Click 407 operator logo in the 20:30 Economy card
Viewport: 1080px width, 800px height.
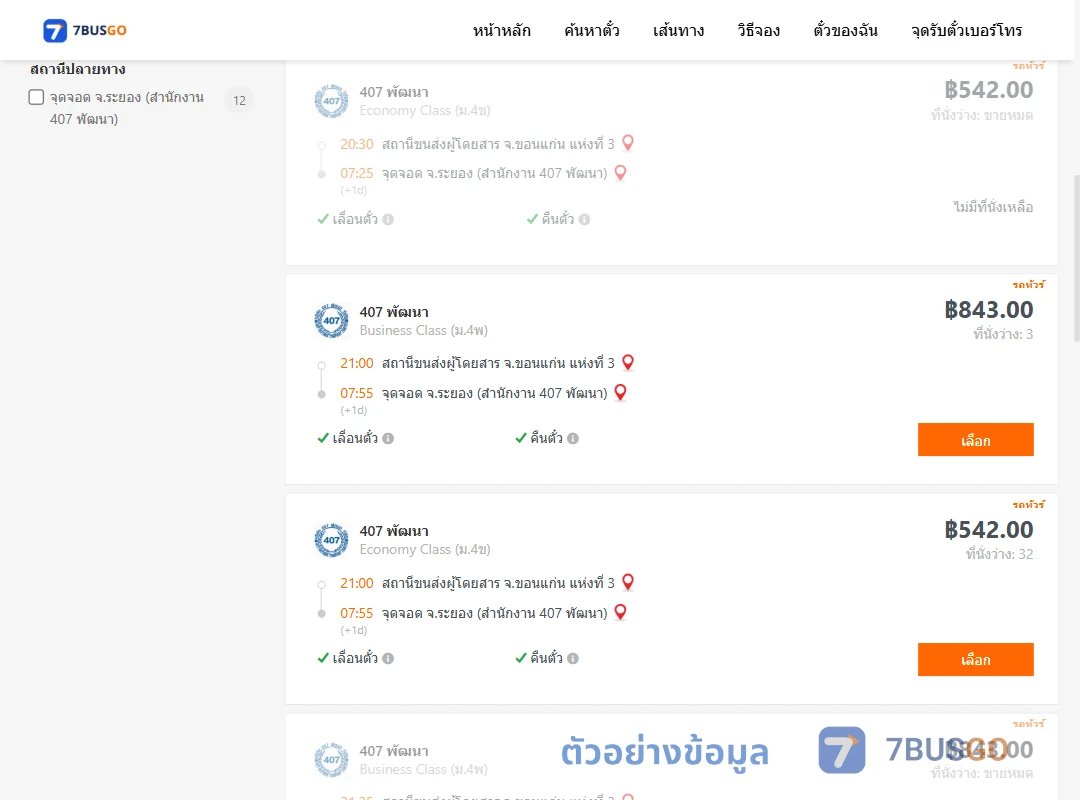pos(331,101)
